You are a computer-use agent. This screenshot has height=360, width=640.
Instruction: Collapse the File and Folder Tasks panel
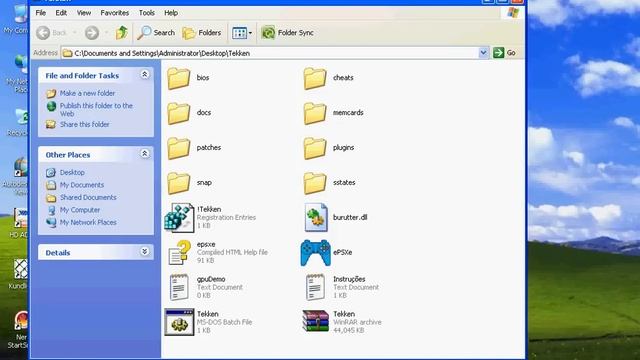click(x=144, y=74)
